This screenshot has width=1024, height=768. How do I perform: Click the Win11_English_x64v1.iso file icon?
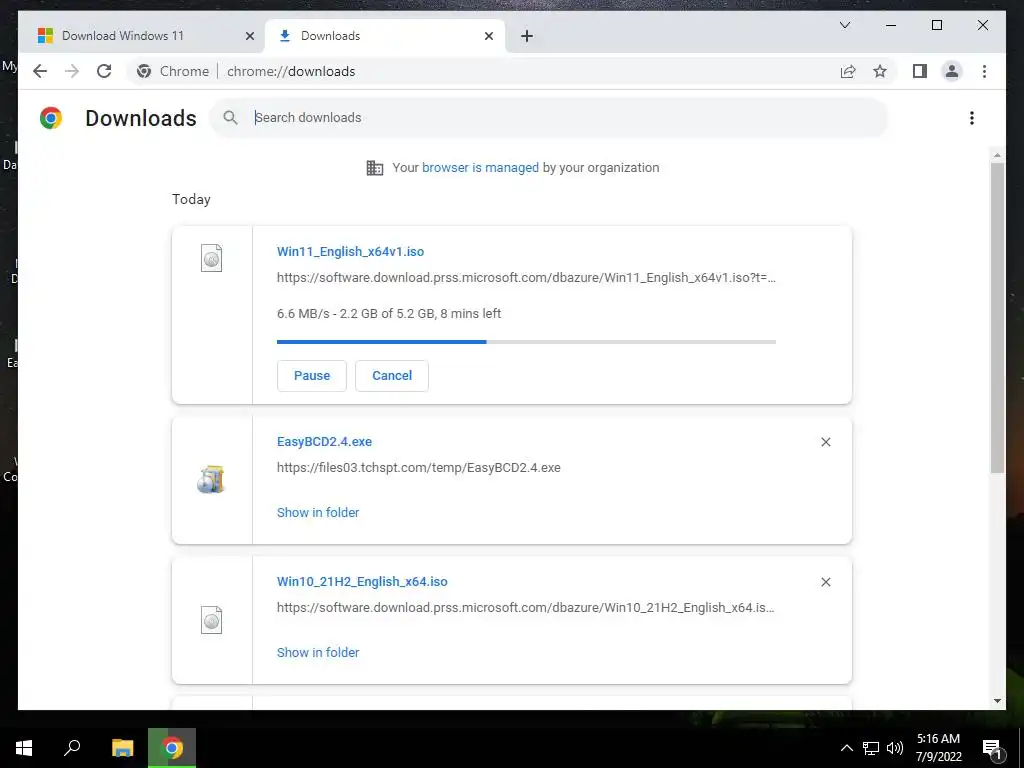click(211, 258)
